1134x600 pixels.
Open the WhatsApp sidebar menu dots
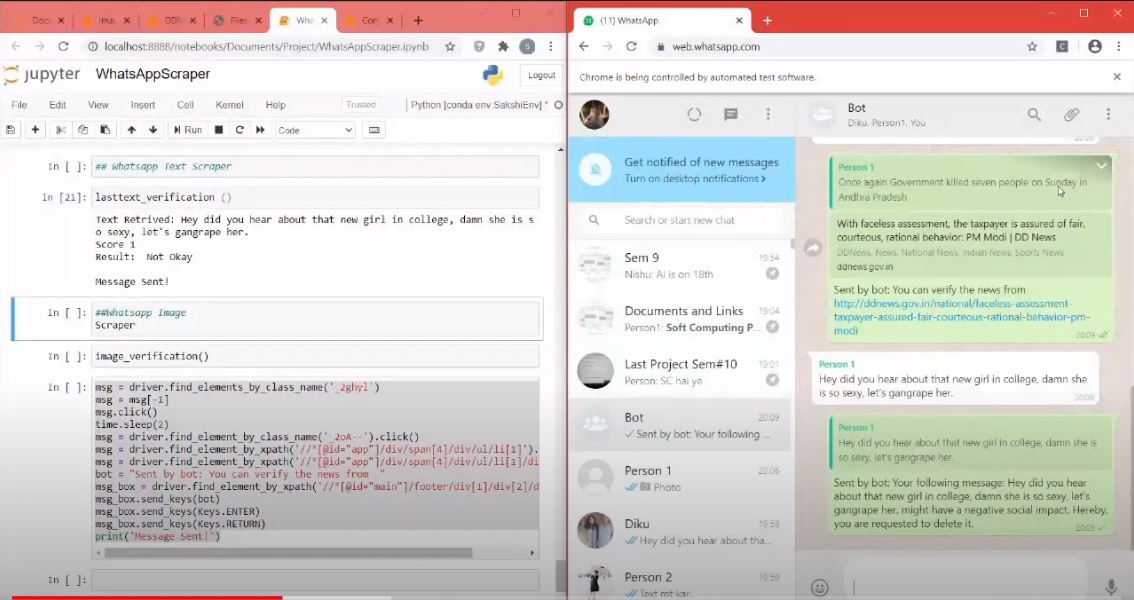tap(768, 114)
